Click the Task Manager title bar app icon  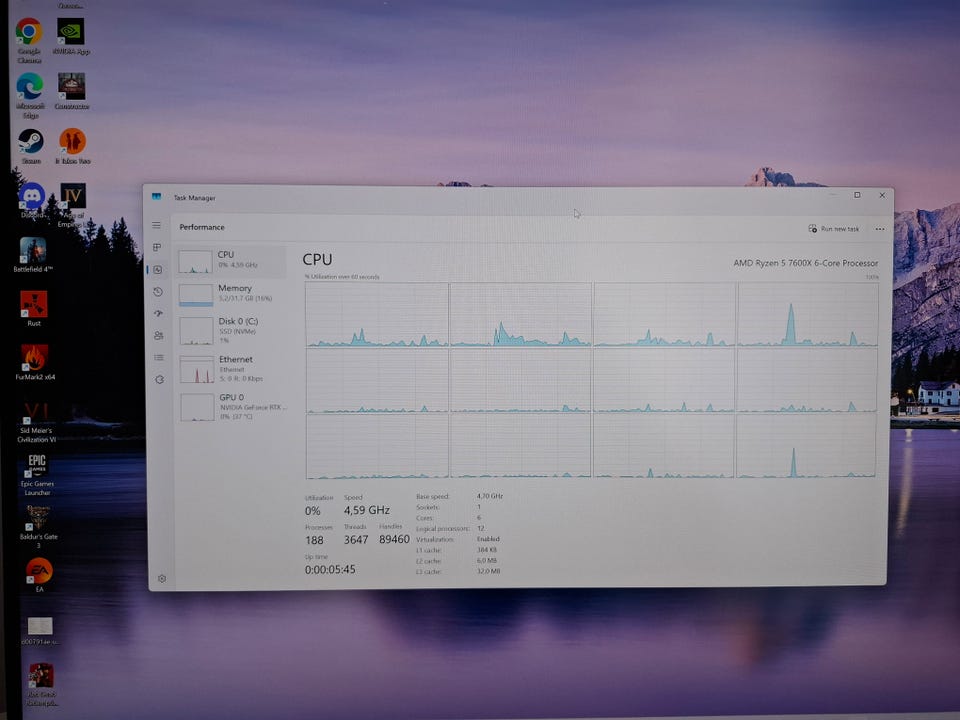tap(156, 197)
